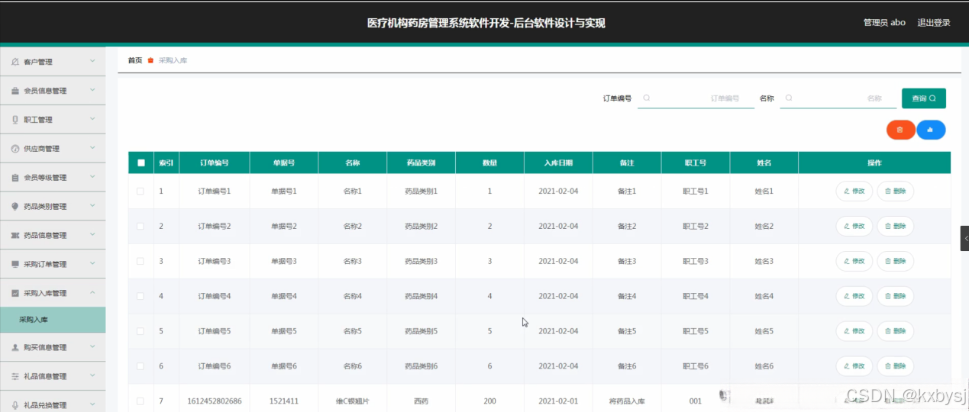970x413 pixels.
Task: Click cell 维C银翘片 in row 7
Action: (x=352, y=401)
